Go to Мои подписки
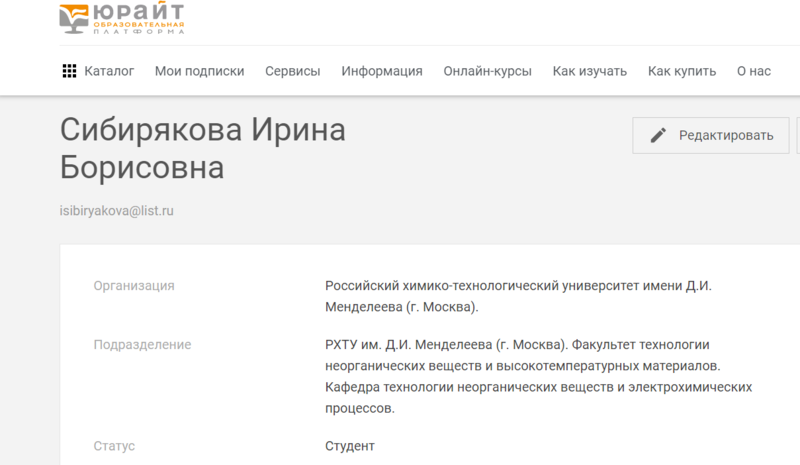Screen dimensions: 800x465 (x=199, y=71)
